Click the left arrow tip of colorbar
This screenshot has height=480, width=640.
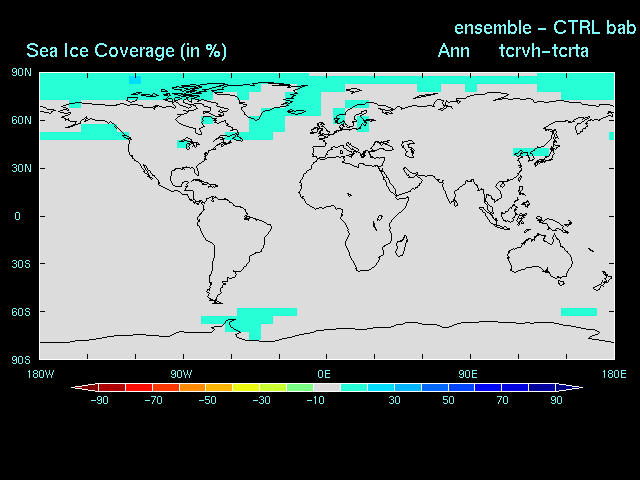click(x=75, y=387)
